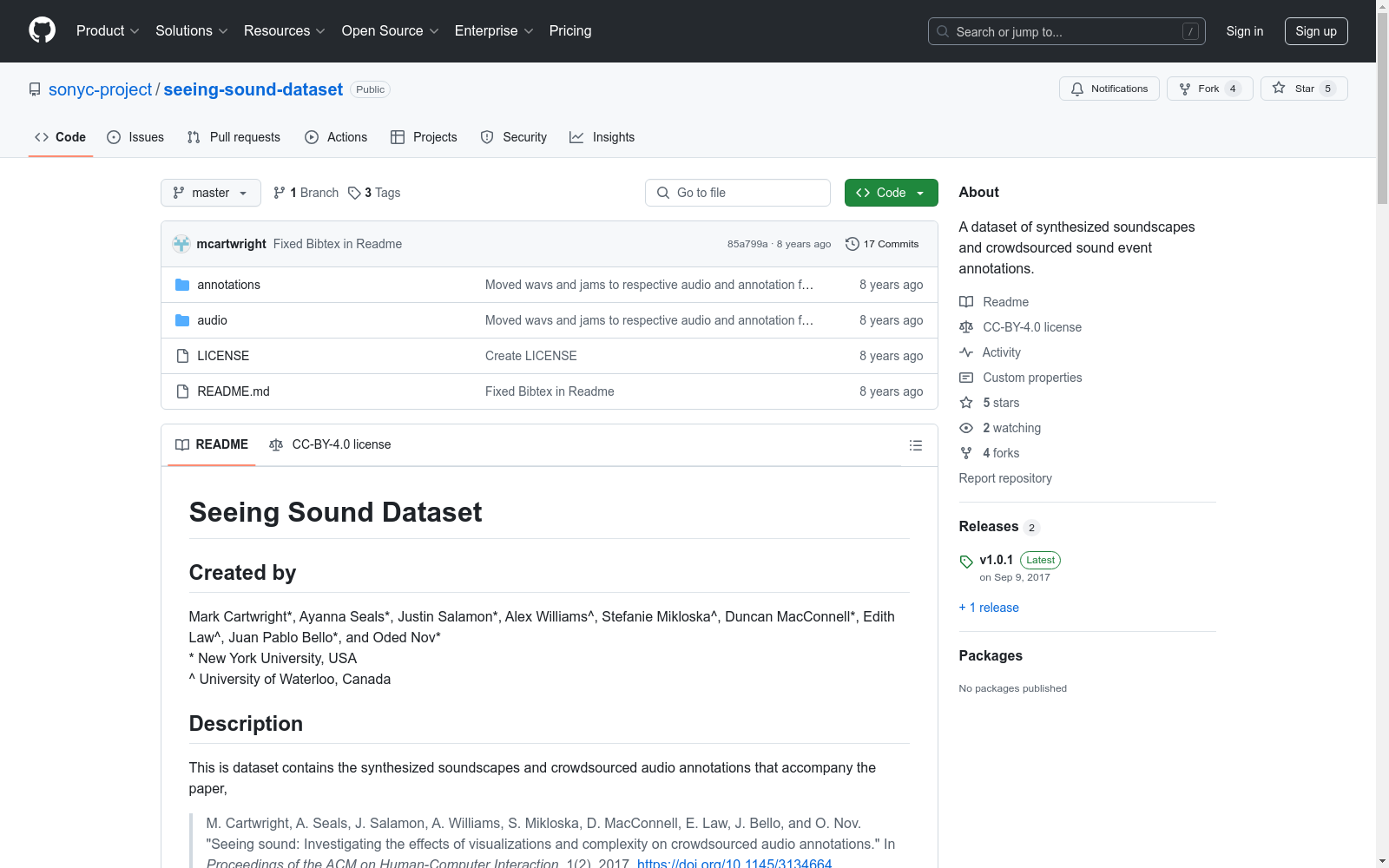Image resolution: width=1389 pixels, height=868 pixels.
Task: Go to the Pricing page
Action: (570, 30)
